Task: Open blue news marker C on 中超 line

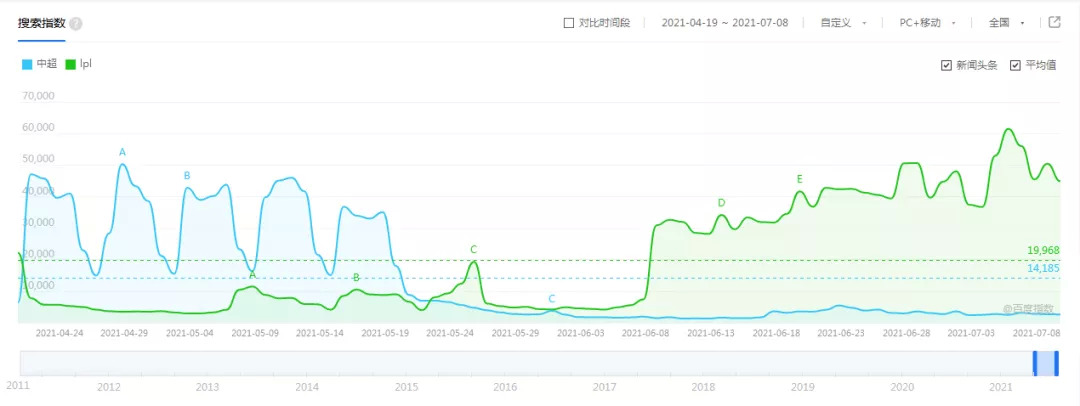Action: click(551, 299)
